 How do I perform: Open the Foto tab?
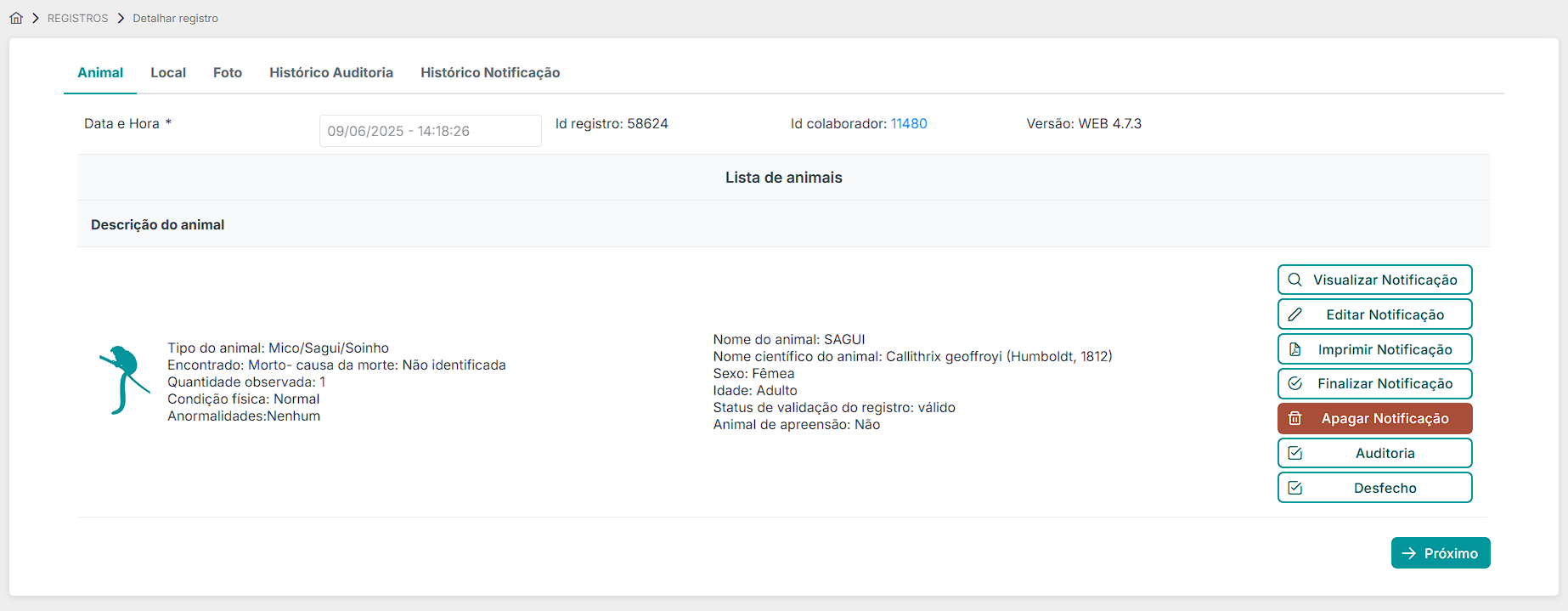228,73
